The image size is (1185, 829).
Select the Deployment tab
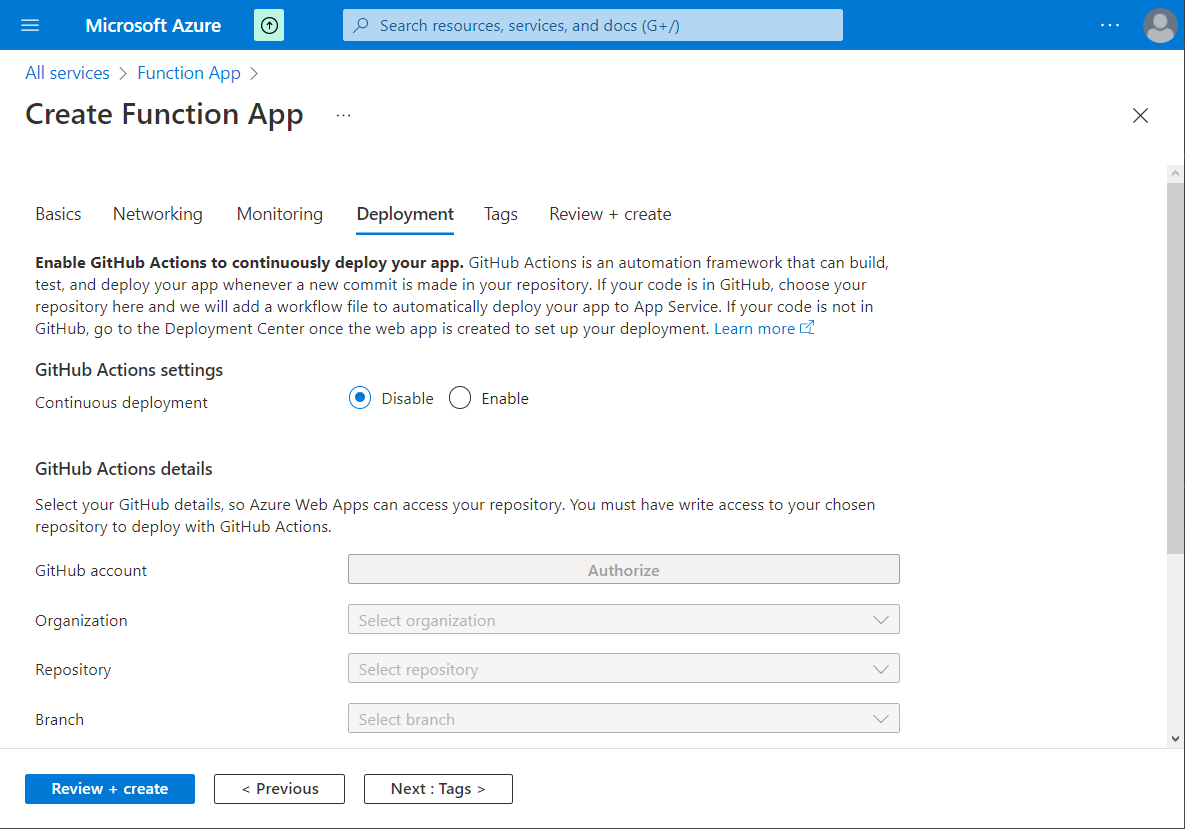tap(405, 215)
